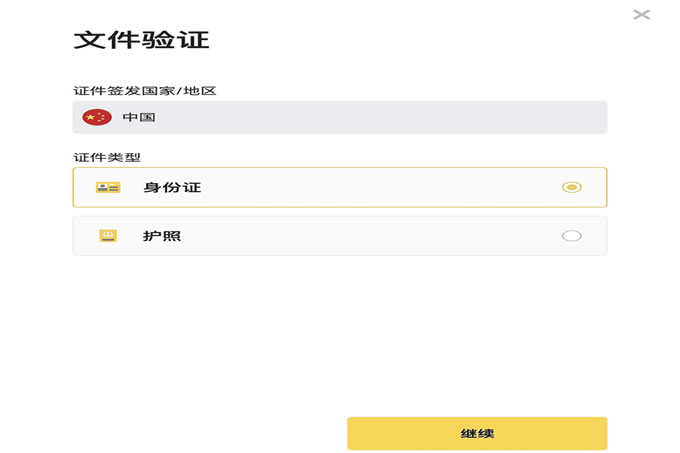This screenshot has width=680, height=453.
Task: Click the yellow ID card icon
Action: click(x=108, y=187)
